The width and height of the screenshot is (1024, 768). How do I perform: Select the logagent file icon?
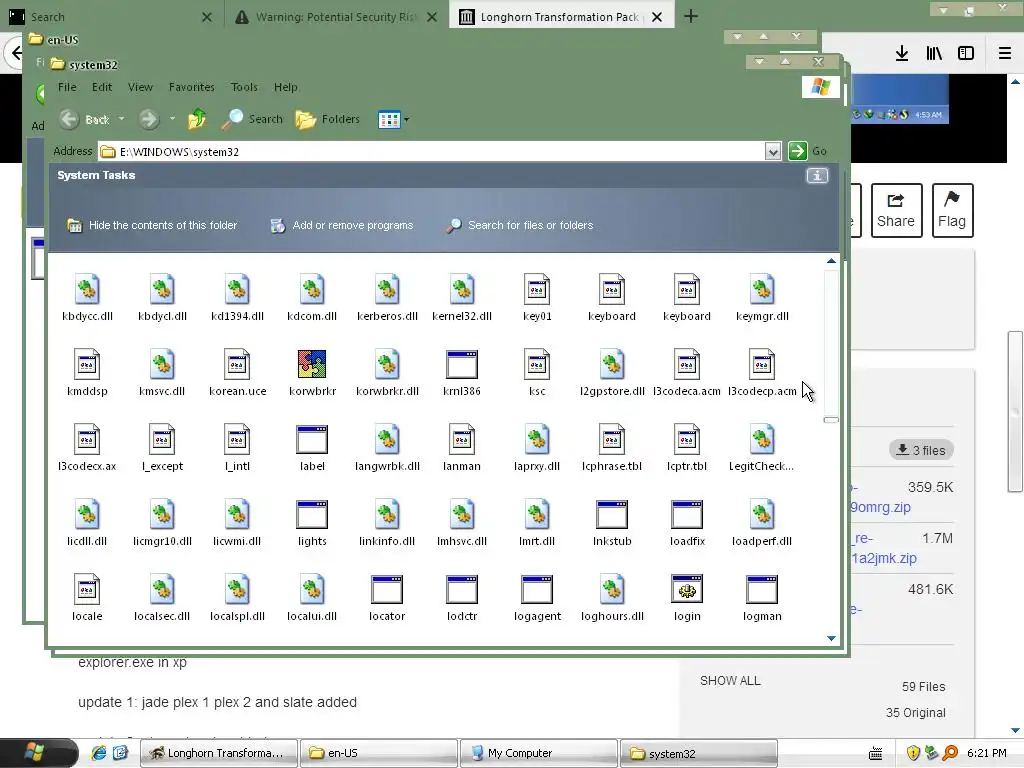coord(537,590)
